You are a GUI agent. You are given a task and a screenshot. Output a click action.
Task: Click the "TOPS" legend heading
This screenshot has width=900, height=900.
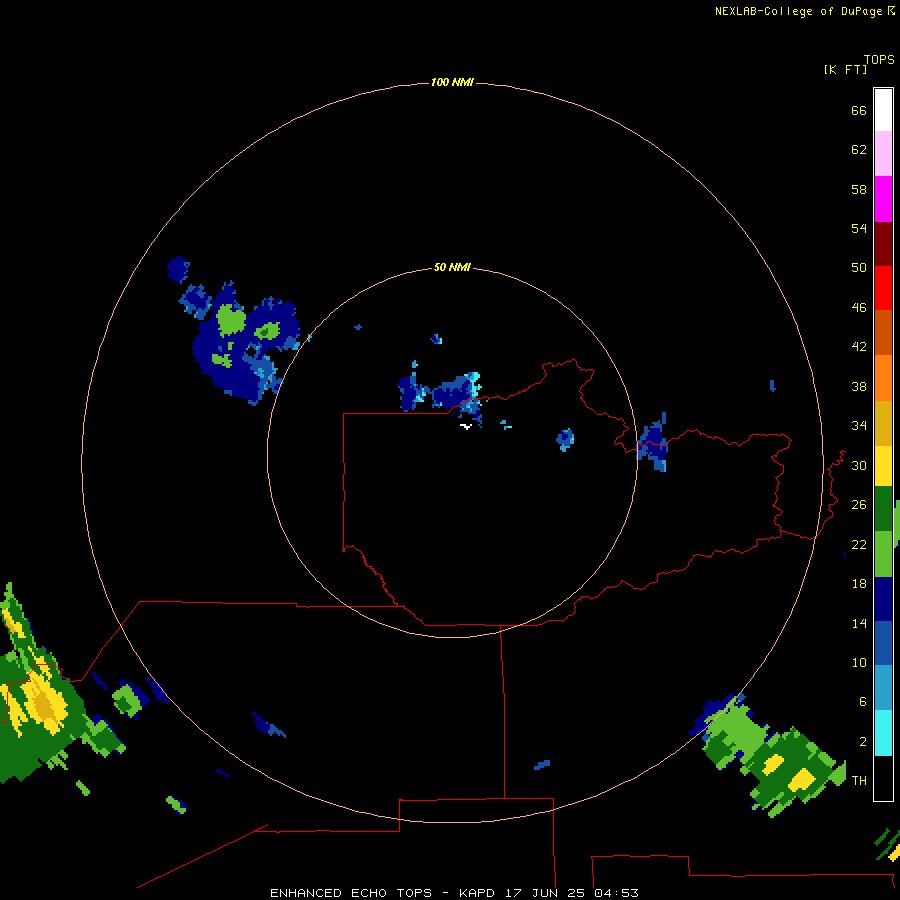[x=879, y=60]
